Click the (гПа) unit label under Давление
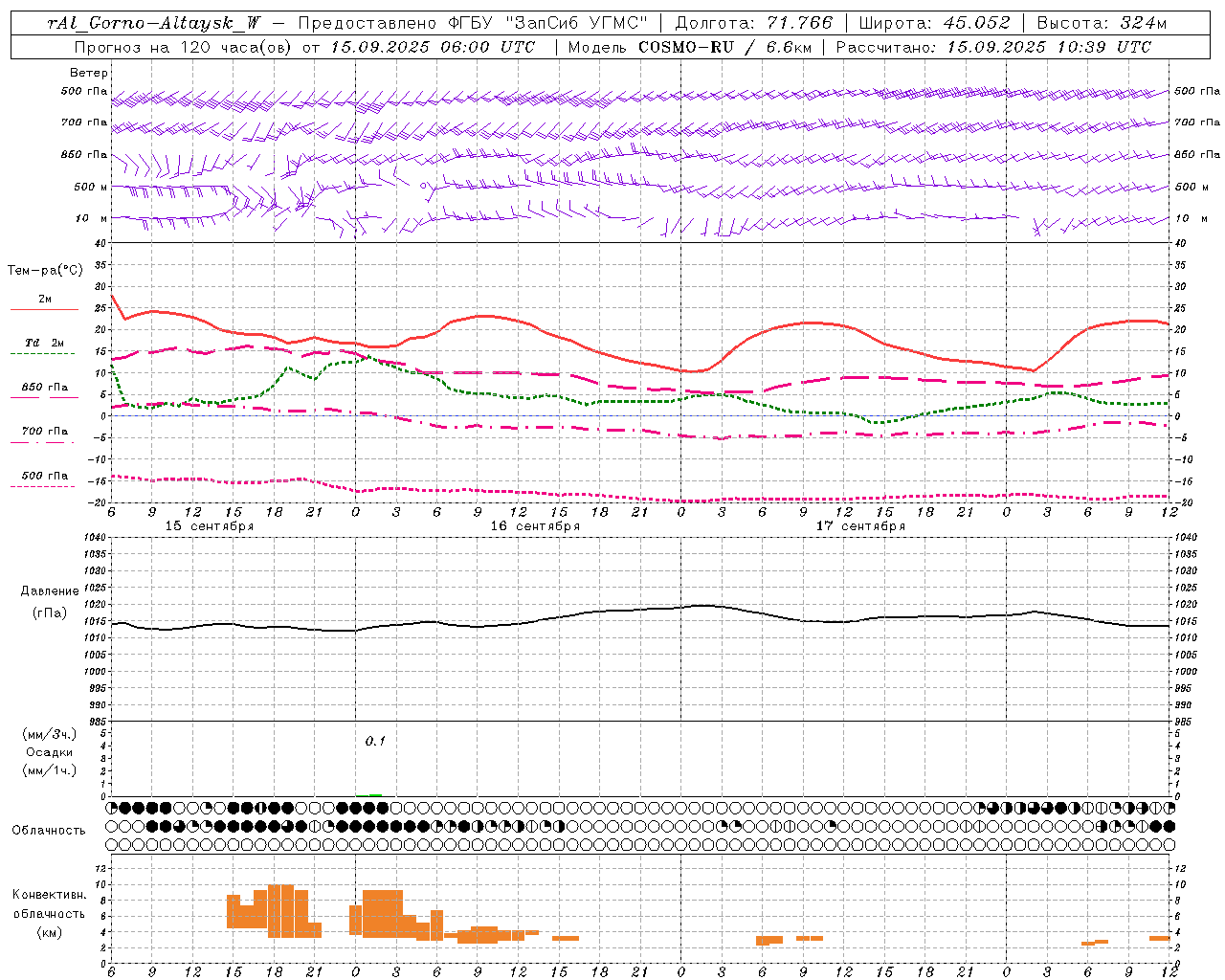 point(50,612)
